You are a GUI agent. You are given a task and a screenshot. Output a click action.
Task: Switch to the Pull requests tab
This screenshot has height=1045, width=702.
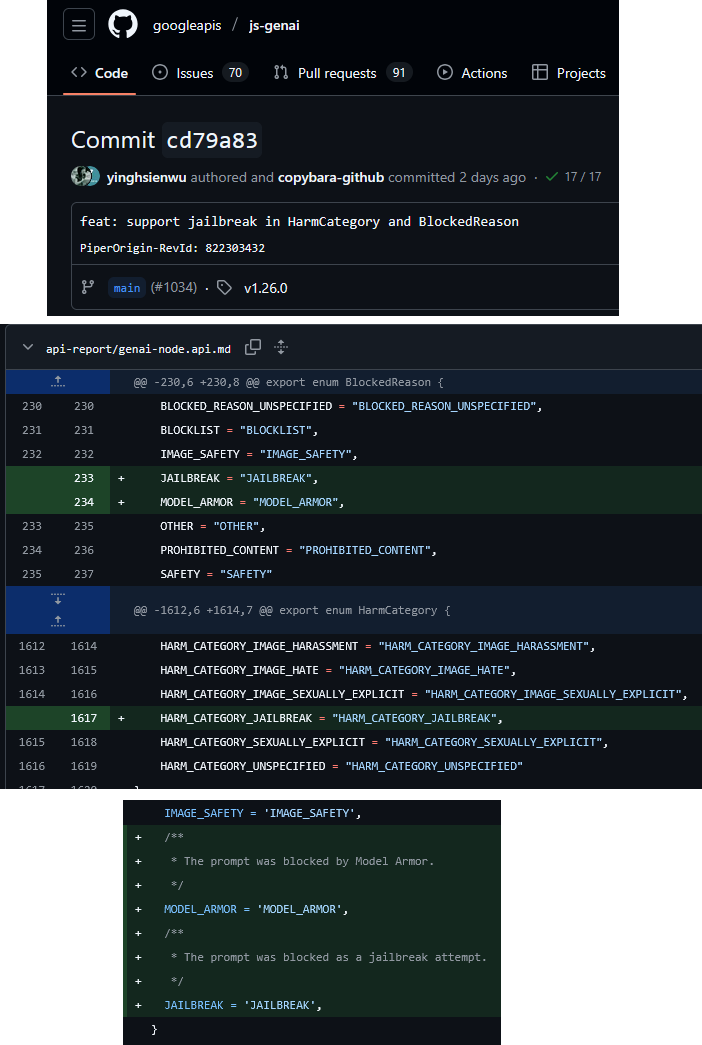point(343,73)
